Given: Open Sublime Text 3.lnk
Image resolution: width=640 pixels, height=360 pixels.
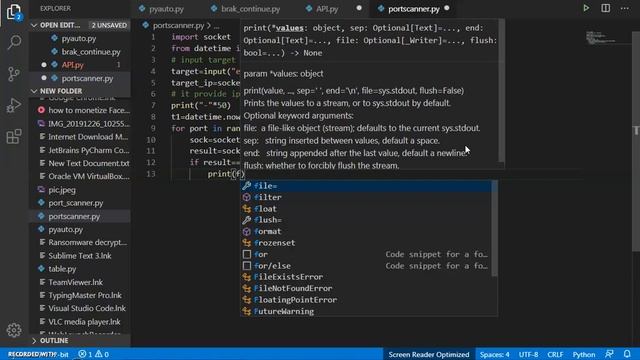Looking at the screenshot, I should [80, 256].
